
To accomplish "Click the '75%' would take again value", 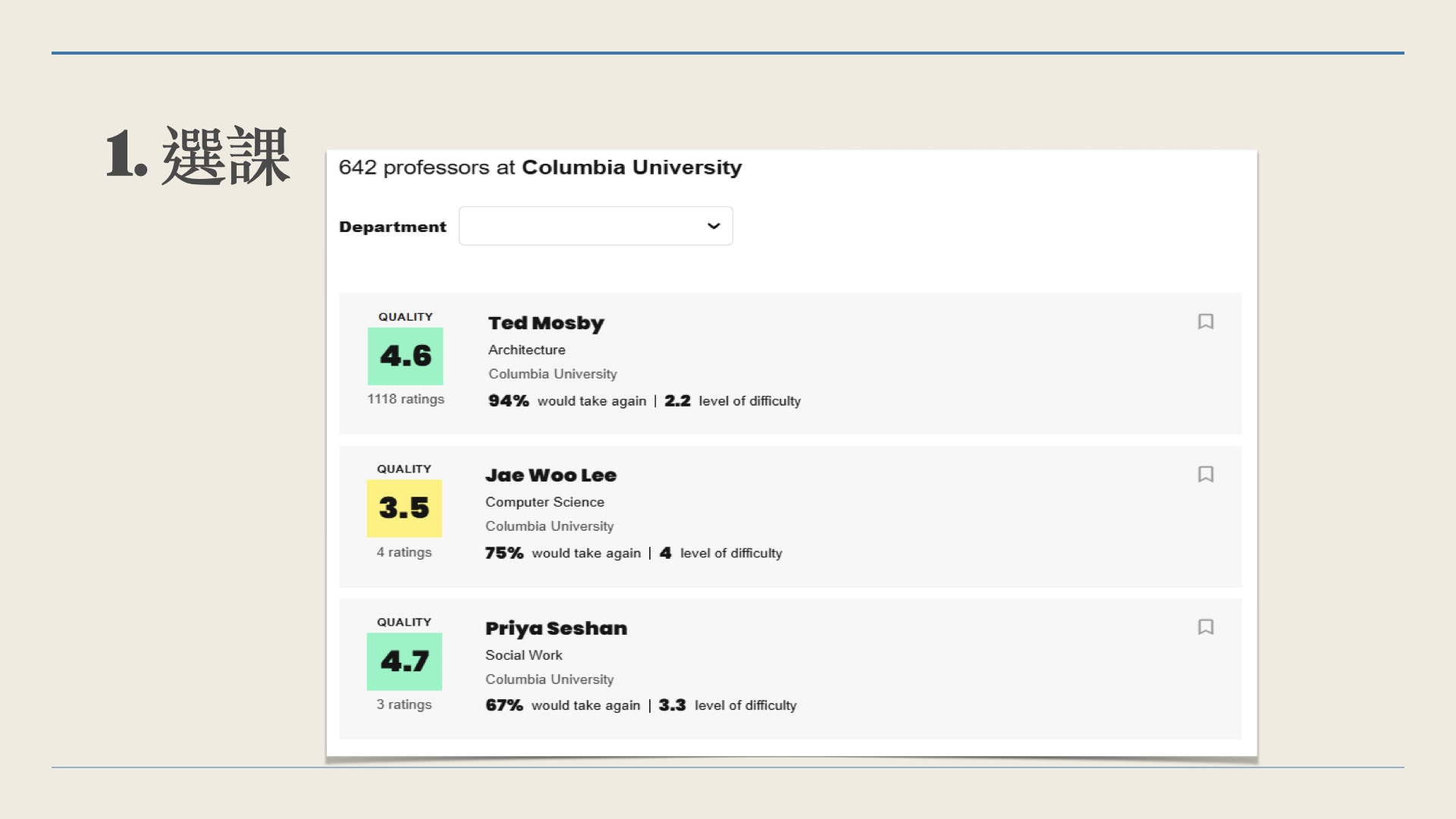I will click(504, 553).
